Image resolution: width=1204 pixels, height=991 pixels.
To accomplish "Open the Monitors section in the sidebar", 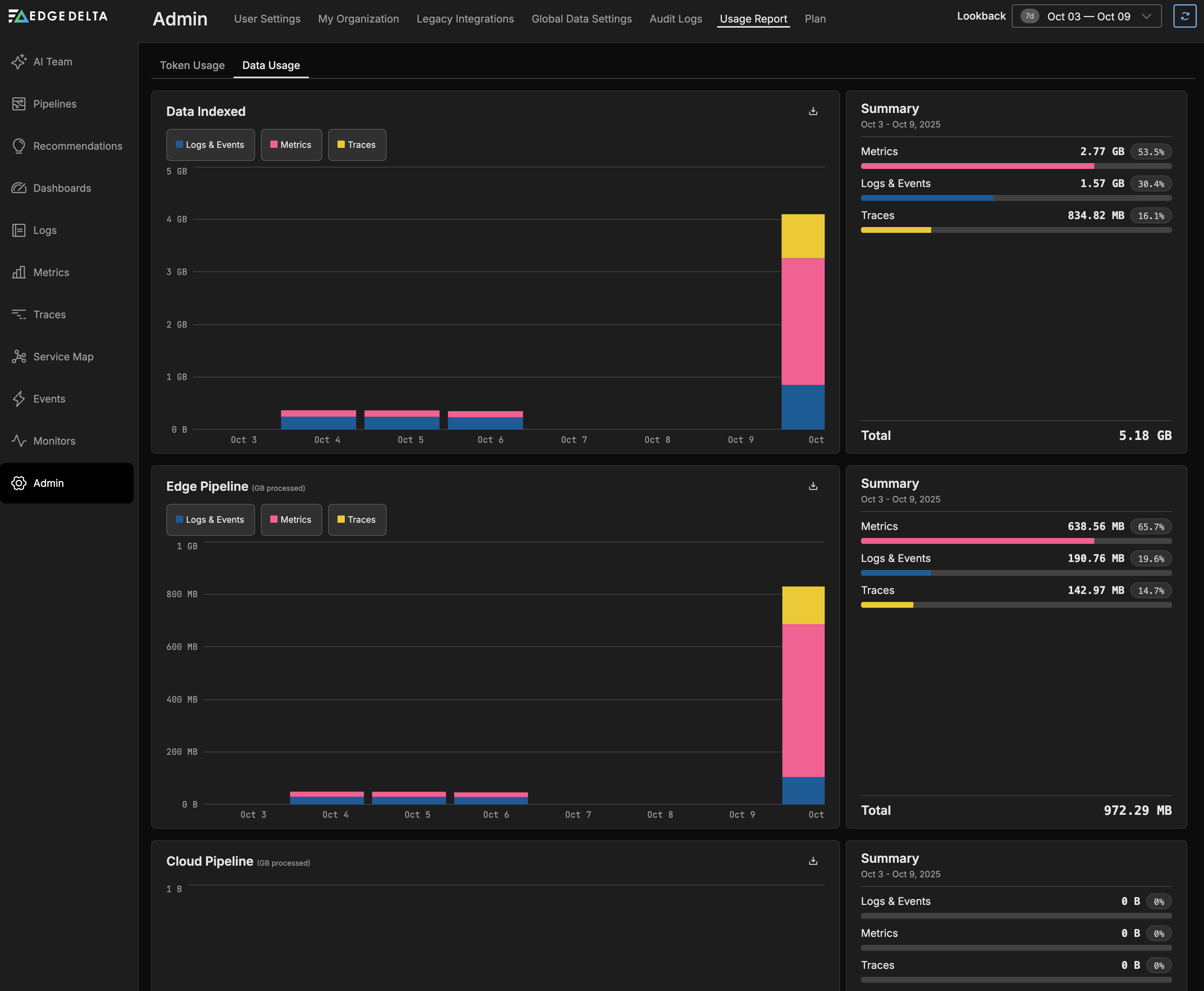I will pos(54,441).
